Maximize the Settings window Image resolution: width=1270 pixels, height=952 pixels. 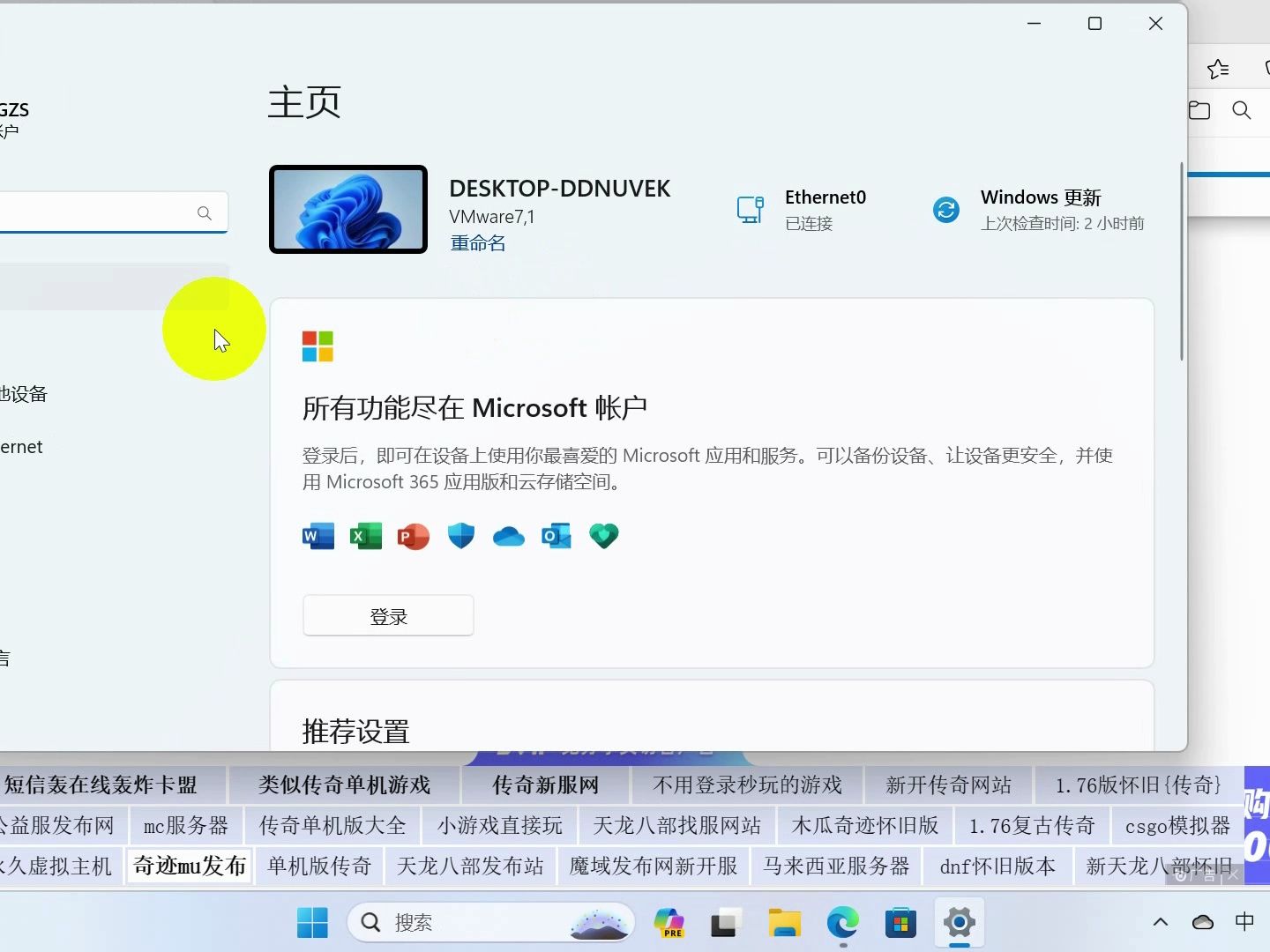click(x=1094, y=24)
